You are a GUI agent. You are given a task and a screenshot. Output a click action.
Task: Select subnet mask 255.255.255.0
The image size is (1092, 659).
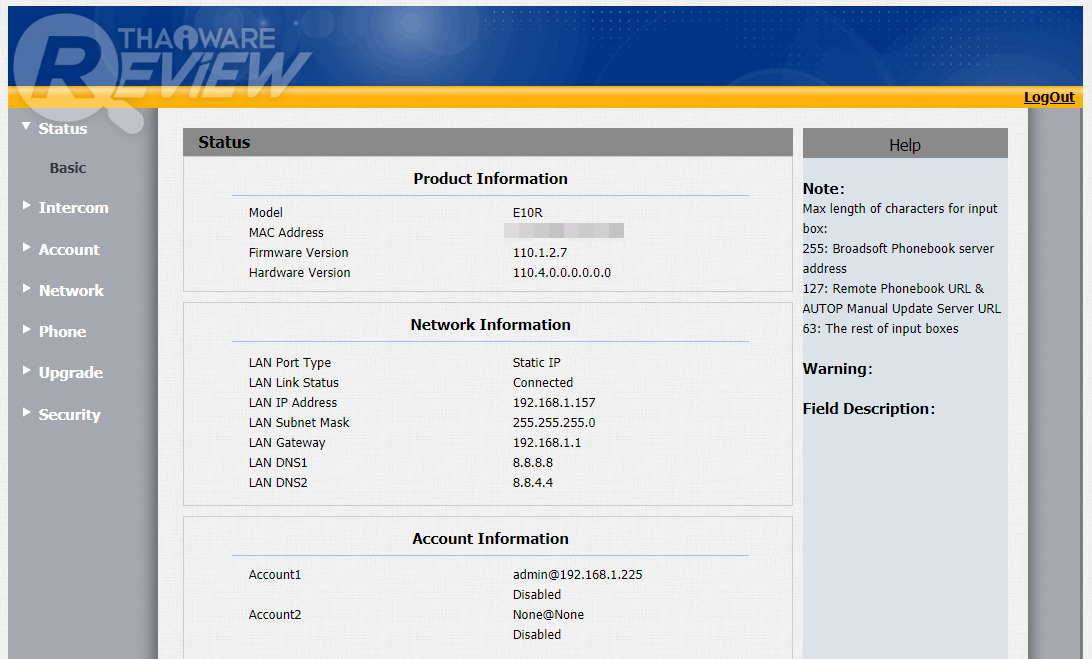[x=554, y=423]
